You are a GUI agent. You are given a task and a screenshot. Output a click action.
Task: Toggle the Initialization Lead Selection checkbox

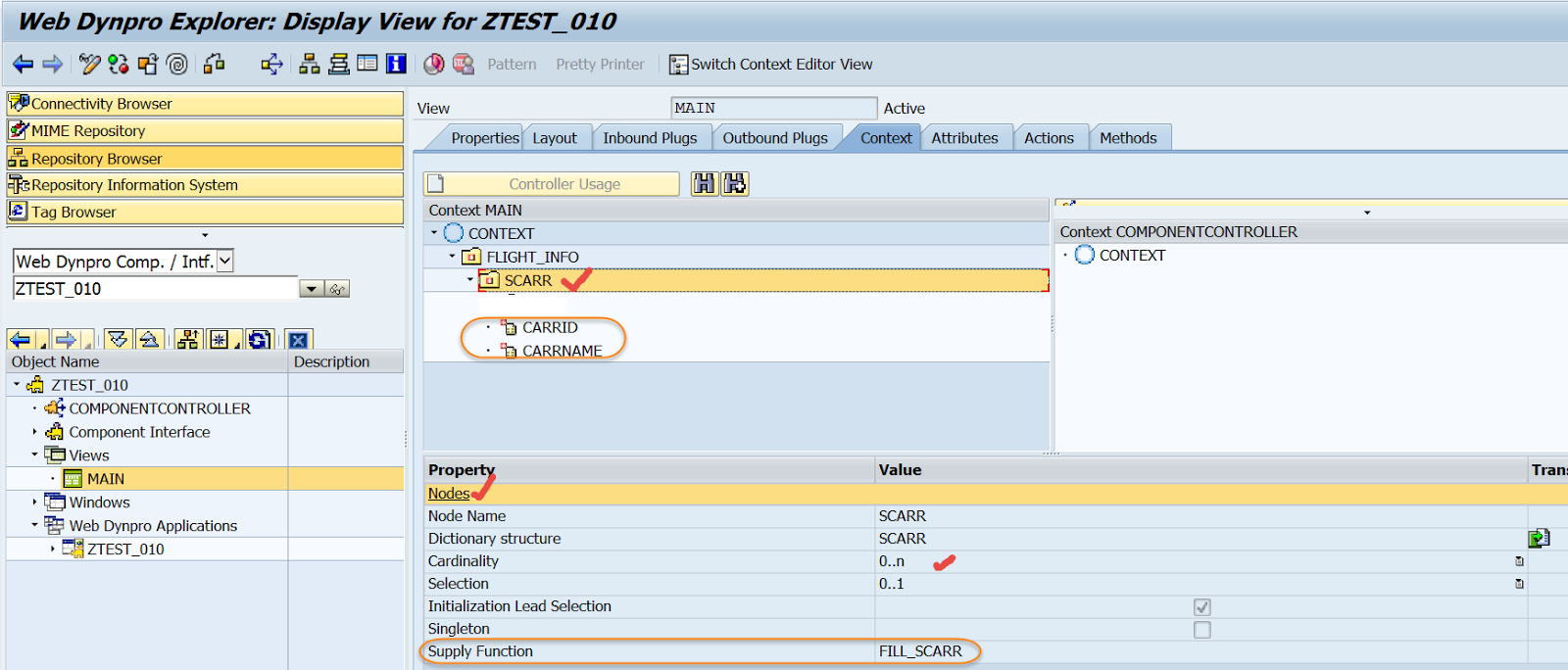pos(1202,607)
